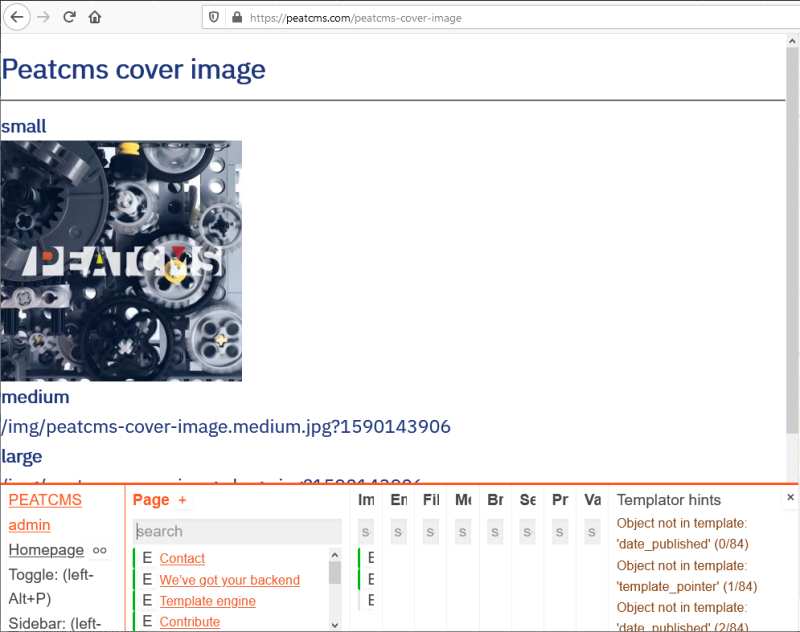Click E edit marker beside Contribute
The height and width of the screenshot is (632, 800).
click(147, 621)
